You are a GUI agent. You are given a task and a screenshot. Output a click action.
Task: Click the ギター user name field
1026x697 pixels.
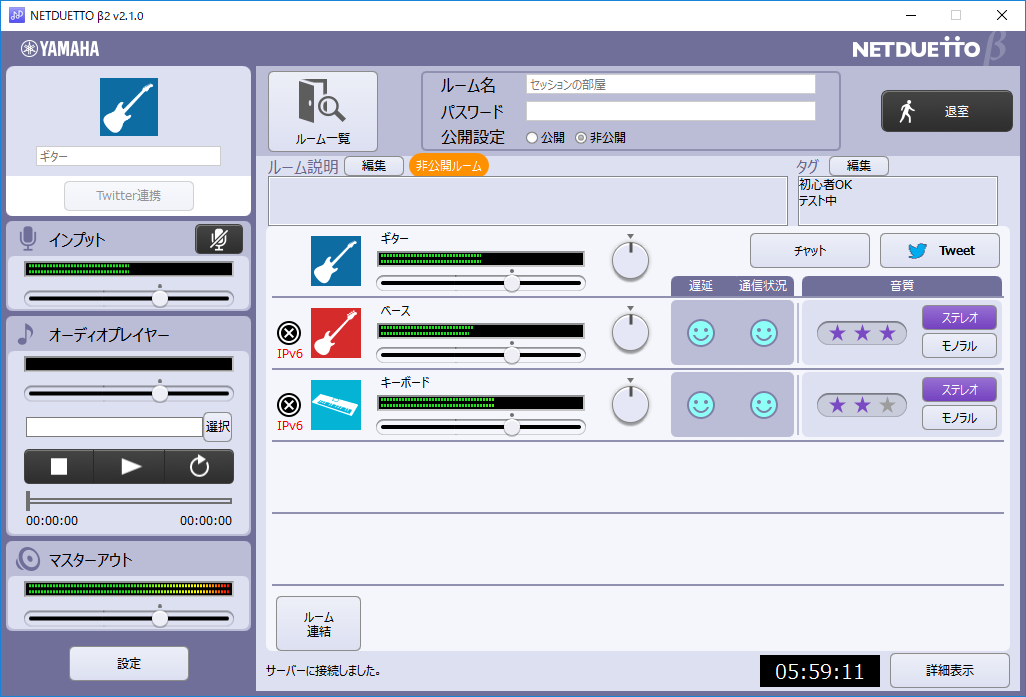pos(128,156)
